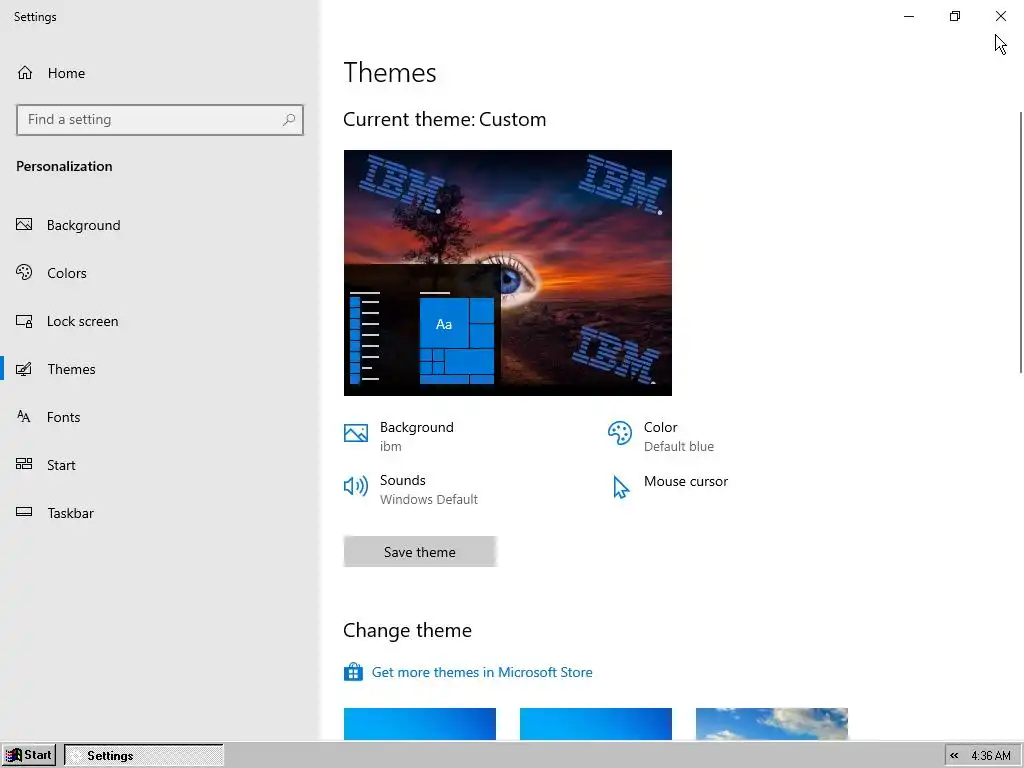Click the Save theme button
This screenshot has width=1024, height=768.
pyautogui.click(x=420, y=552)
